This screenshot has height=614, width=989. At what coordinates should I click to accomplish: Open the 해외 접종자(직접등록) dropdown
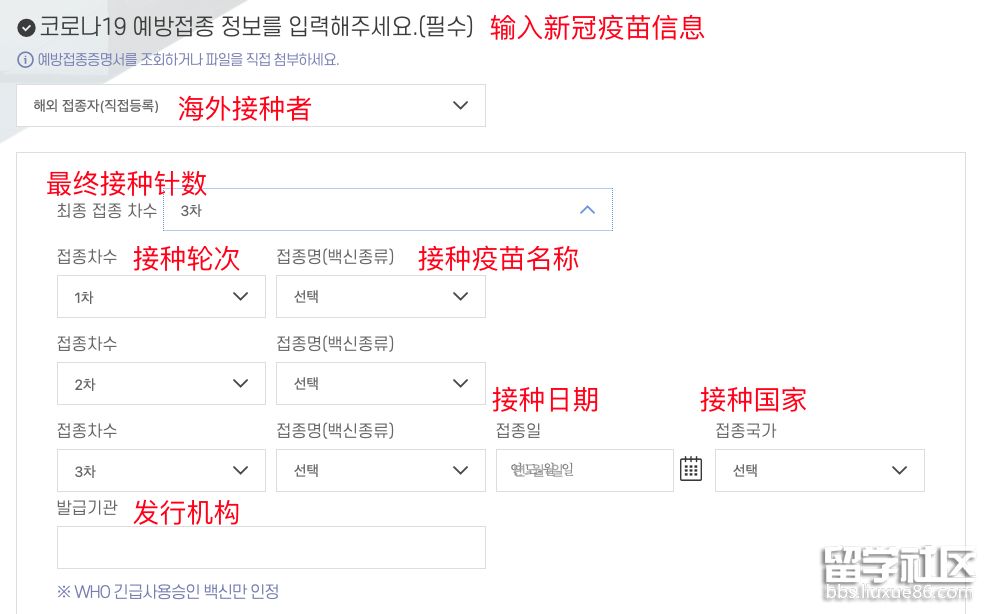pyautogui.click(x=251, y=105)
